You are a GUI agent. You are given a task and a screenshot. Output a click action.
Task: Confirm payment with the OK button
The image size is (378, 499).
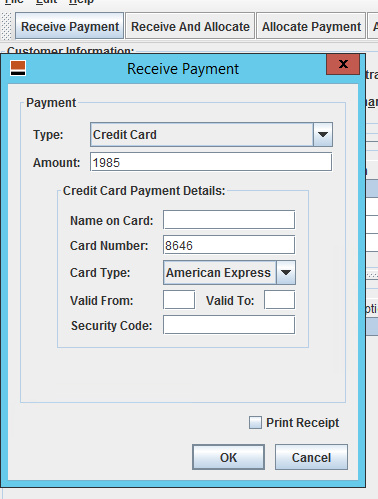pyautogui.click(x=228, y=457)
